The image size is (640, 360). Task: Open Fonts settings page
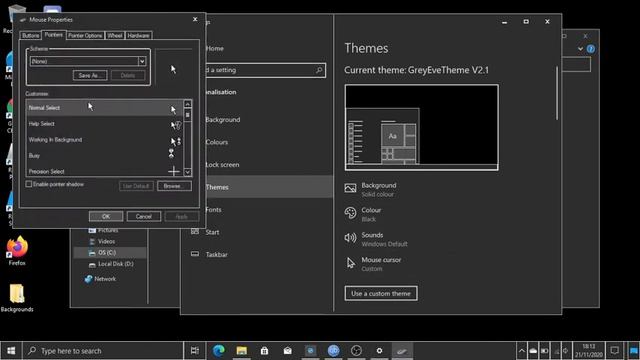pos(213,209)
